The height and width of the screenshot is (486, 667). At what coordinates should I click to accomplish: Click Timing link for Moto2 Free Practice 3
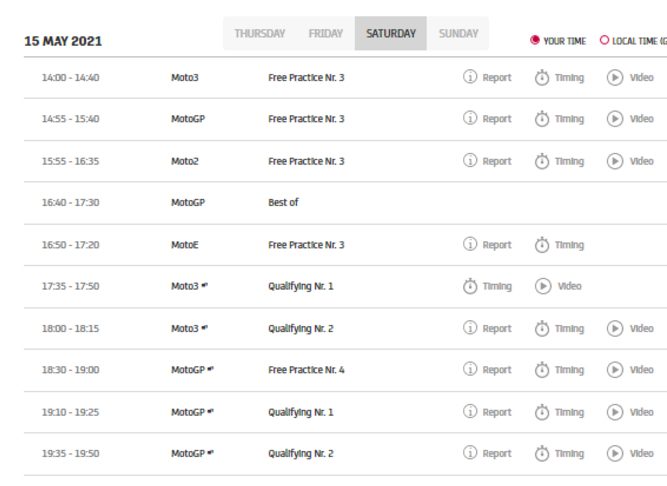569,162
